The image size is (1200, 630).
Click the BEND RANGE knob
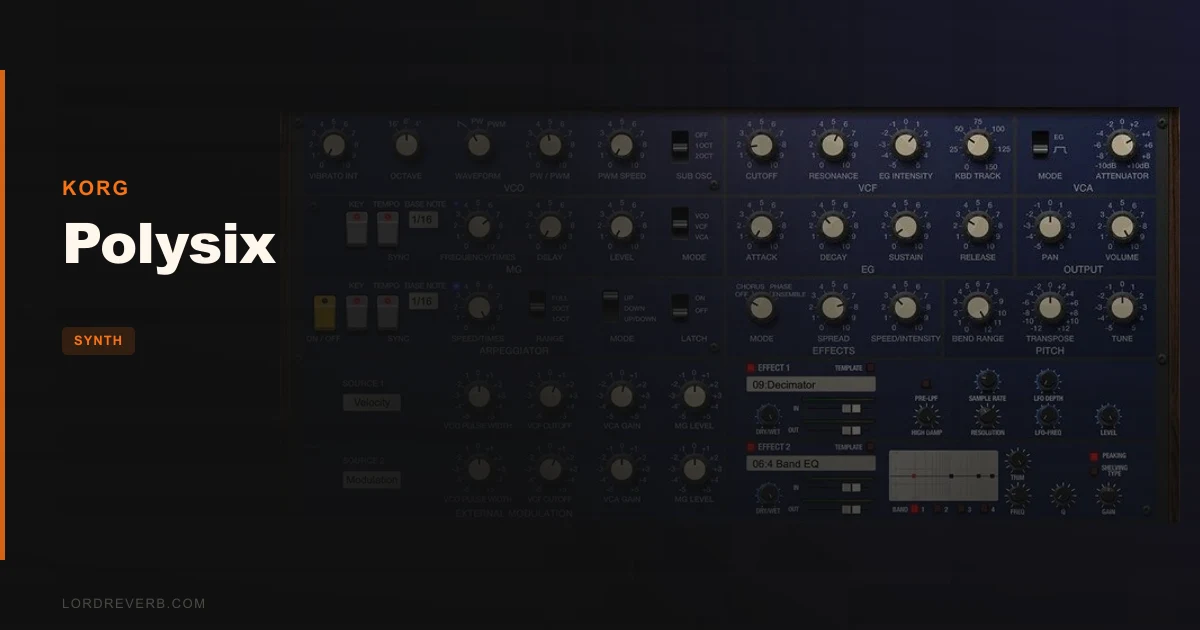click(978, 308)
